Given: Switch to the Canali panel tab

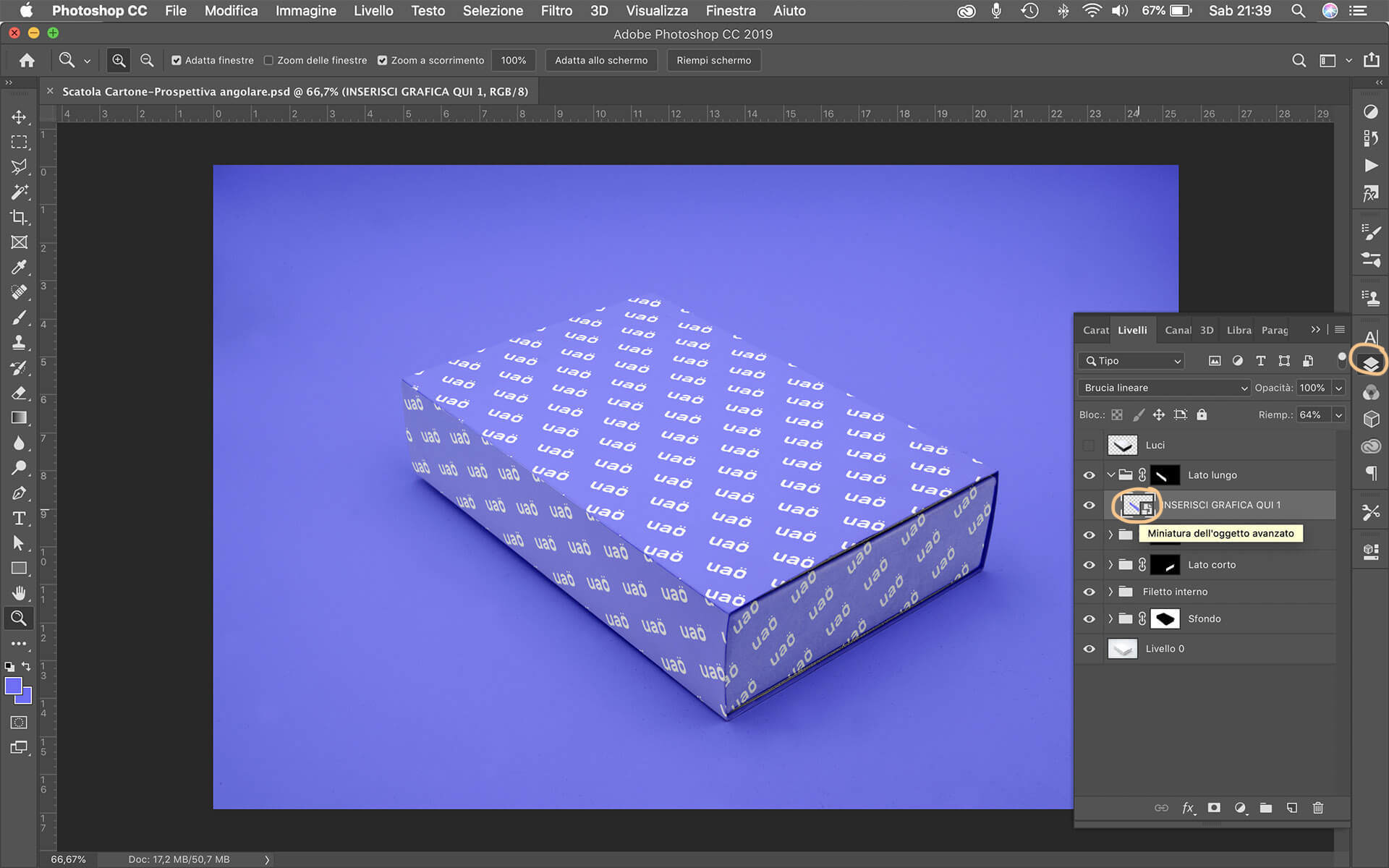Looking at the screenshot, I should [x=1177, y=330].
